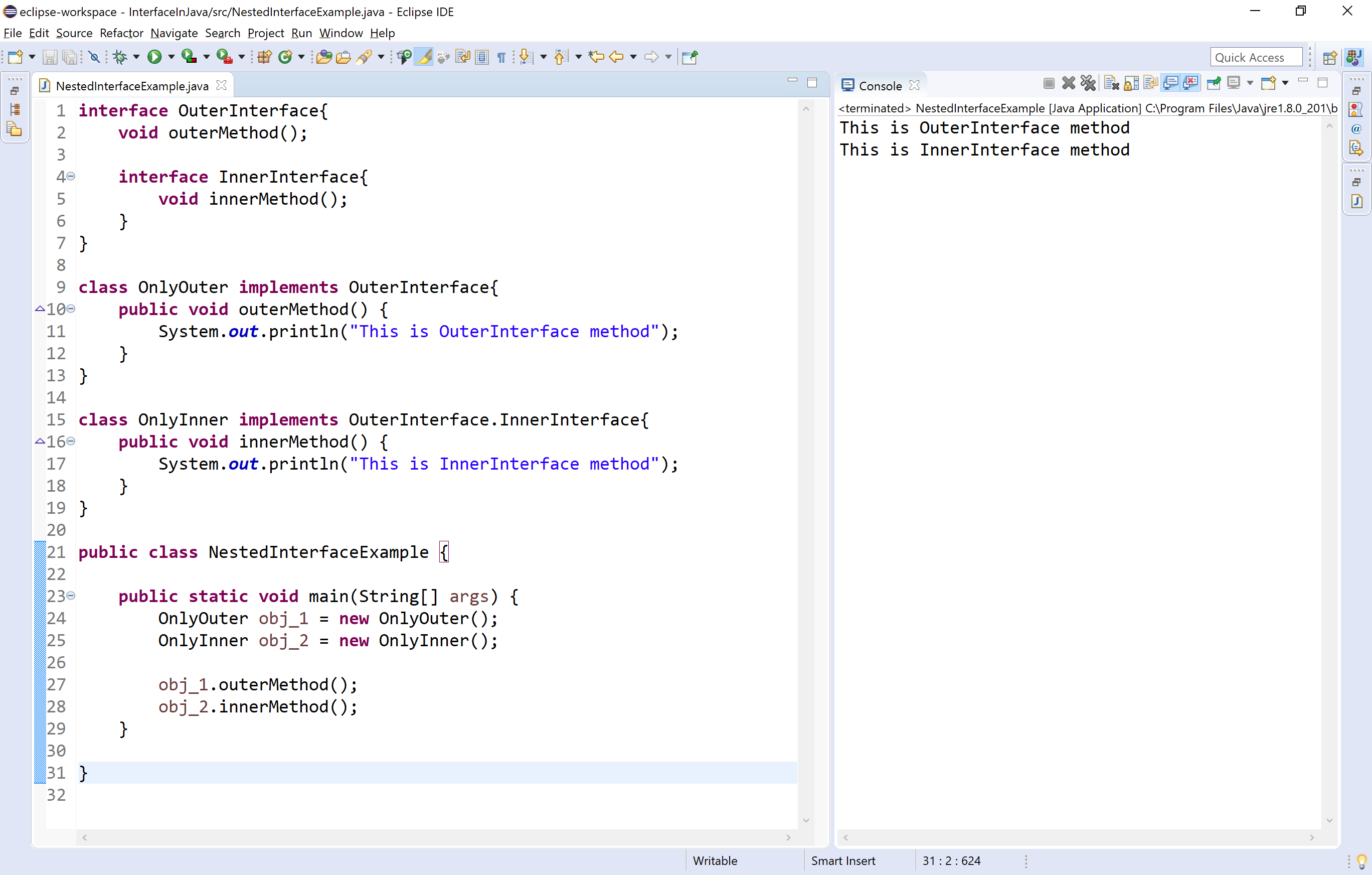The width and height of the screenshot is (1372, 875).
Task: Open the Java perspective icon
Action: pyautogui.click(x=1354, y=57)
